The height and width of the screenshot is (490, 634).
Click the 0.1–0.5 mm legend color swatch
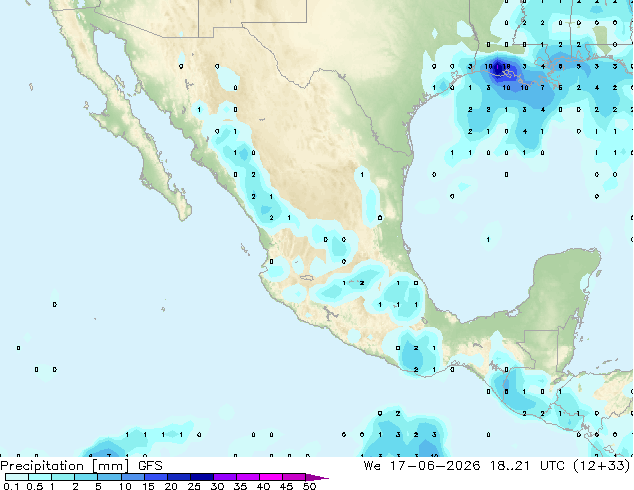point(17,477)
